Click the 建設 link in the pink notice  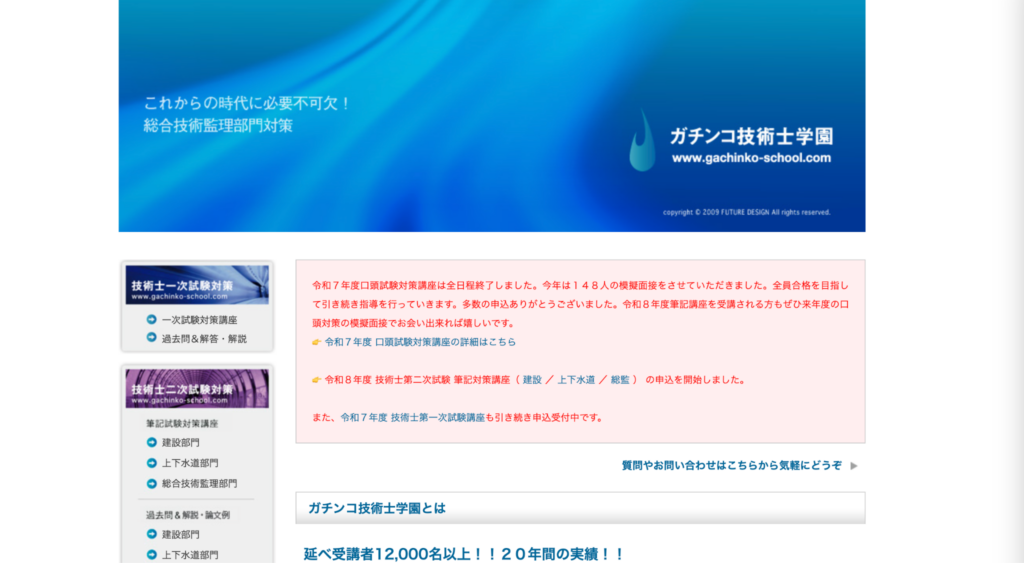click(533, 380)
